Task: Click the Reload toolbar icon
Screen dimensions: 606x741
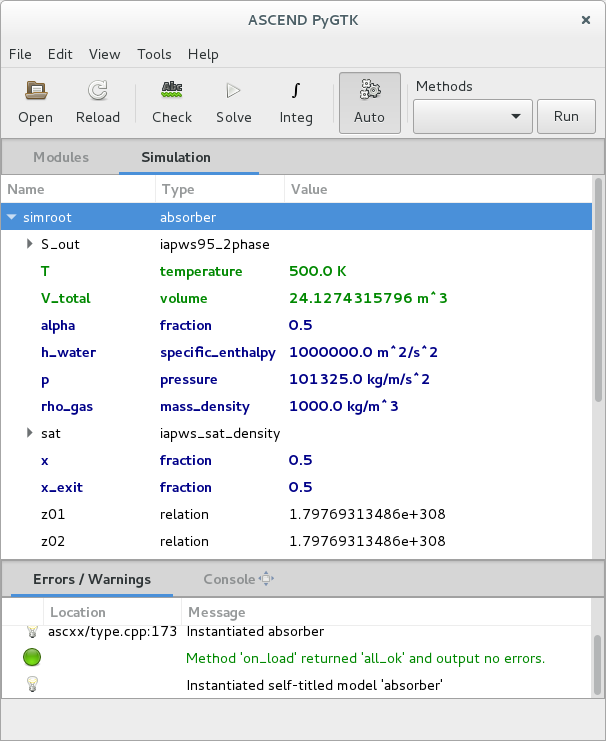Action: [98, 91]
